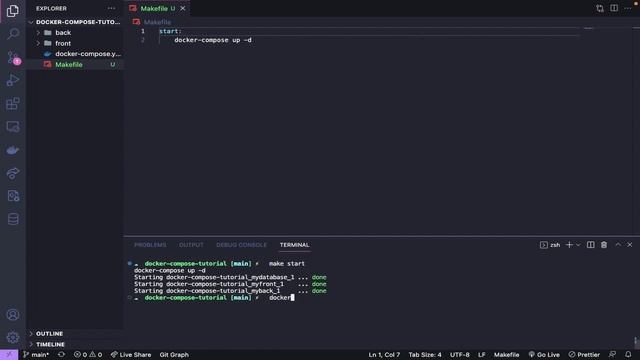Open Explorer more actions ellipsis
The image size is (640, 360).
(111, 8)
